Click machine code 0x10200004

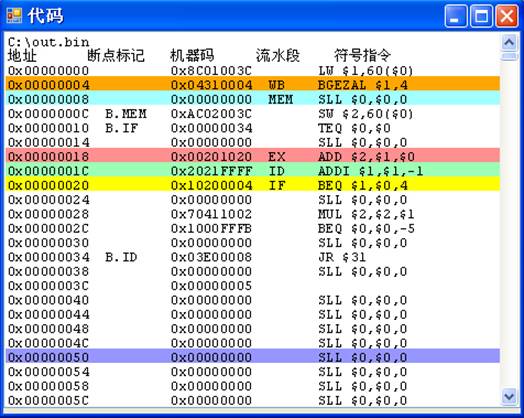[x=211, y=185]
